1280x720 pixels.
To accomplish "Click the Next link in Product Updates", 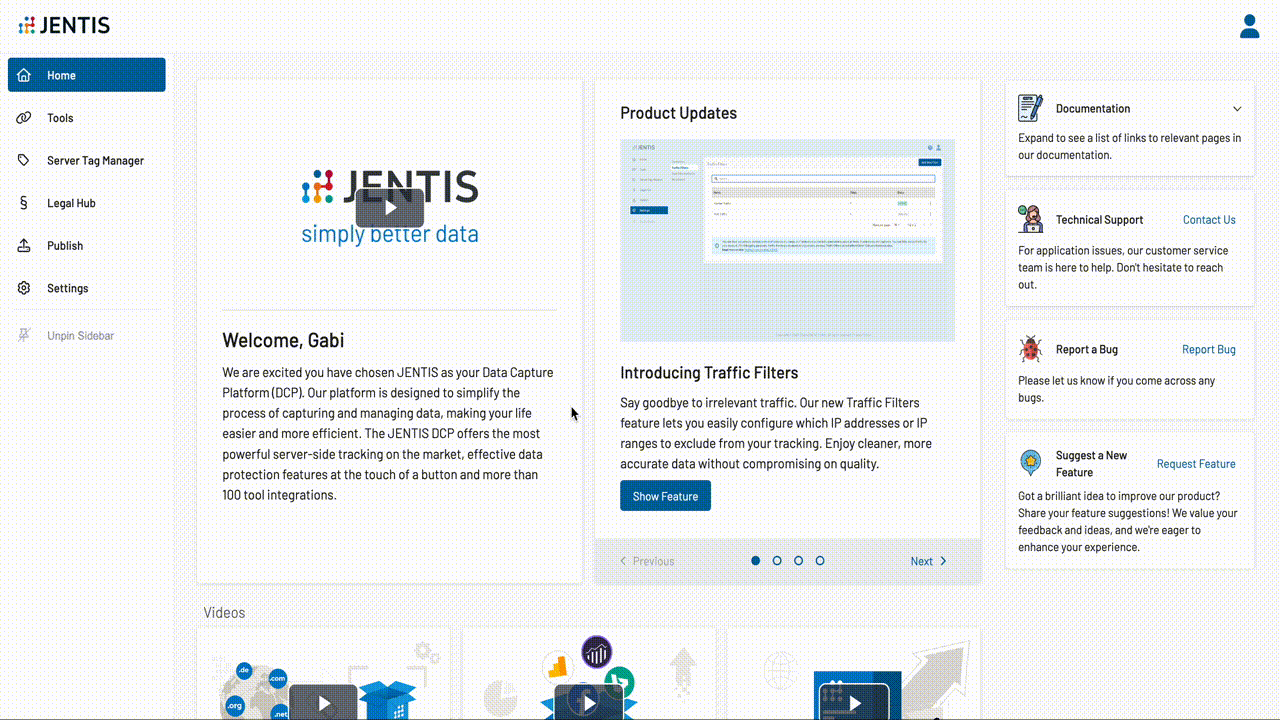I will (x=928, y=561).
